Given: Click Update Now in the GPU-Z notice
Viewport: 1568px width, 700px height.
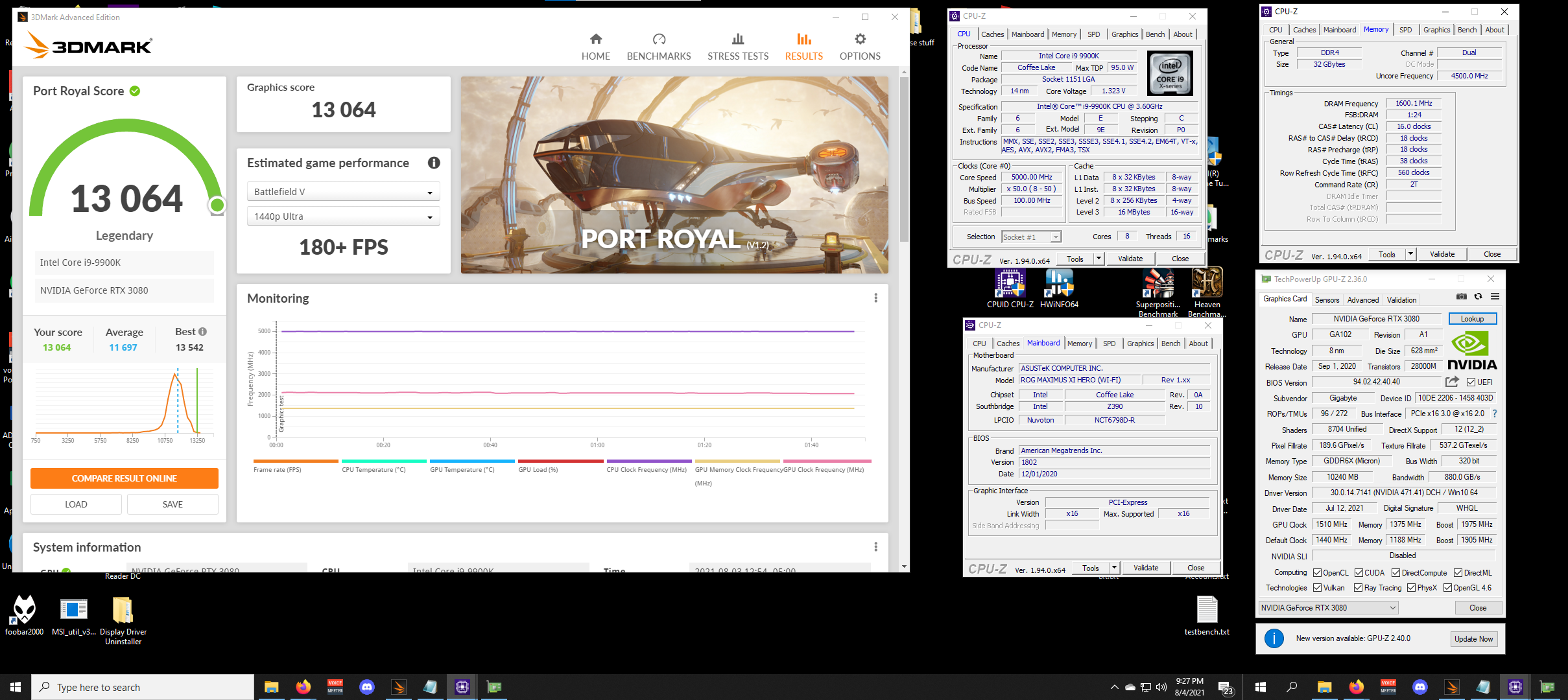Looking at the screenshot, I should point(1473,638).
